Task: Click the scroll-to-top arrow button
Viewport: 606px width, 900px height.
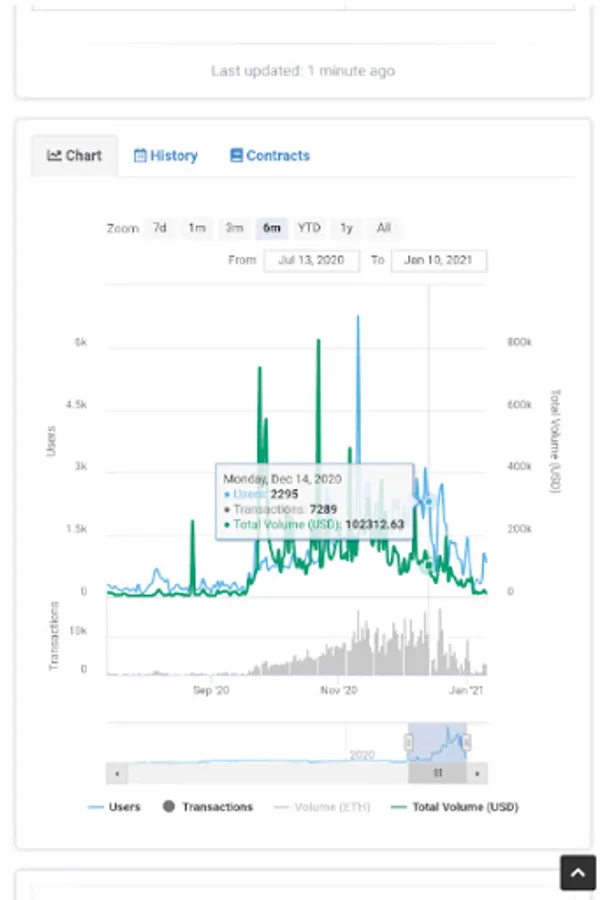Action: (x=578, y=872)
